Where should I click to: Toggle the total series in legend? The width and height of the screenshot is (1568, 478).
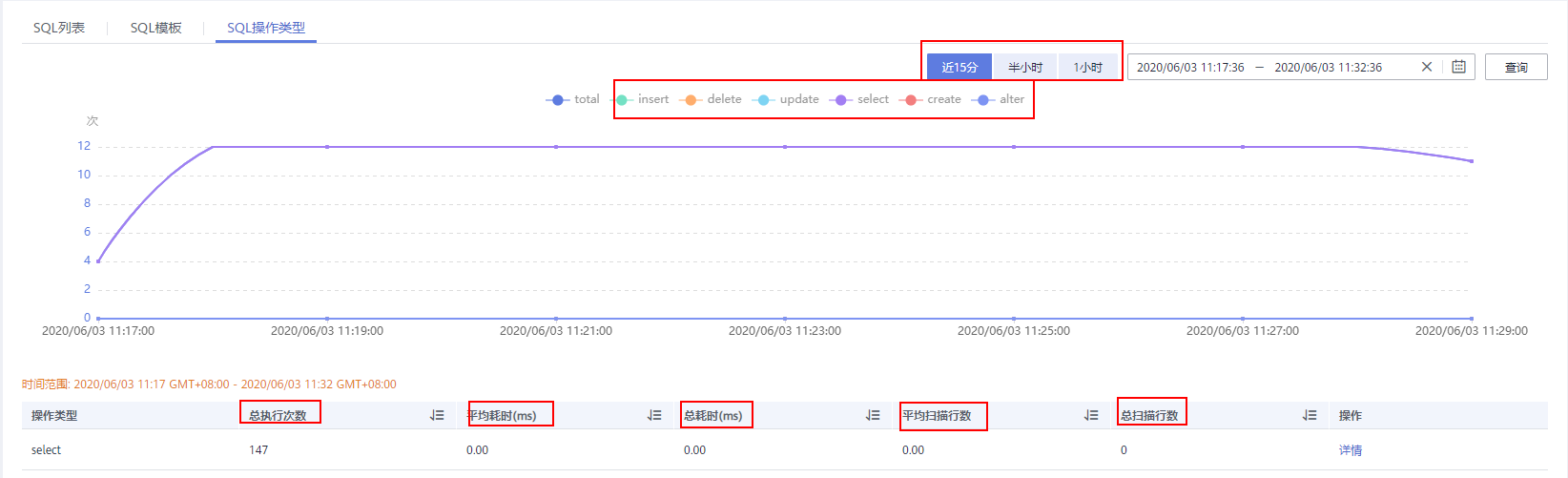tap(573, 99)
